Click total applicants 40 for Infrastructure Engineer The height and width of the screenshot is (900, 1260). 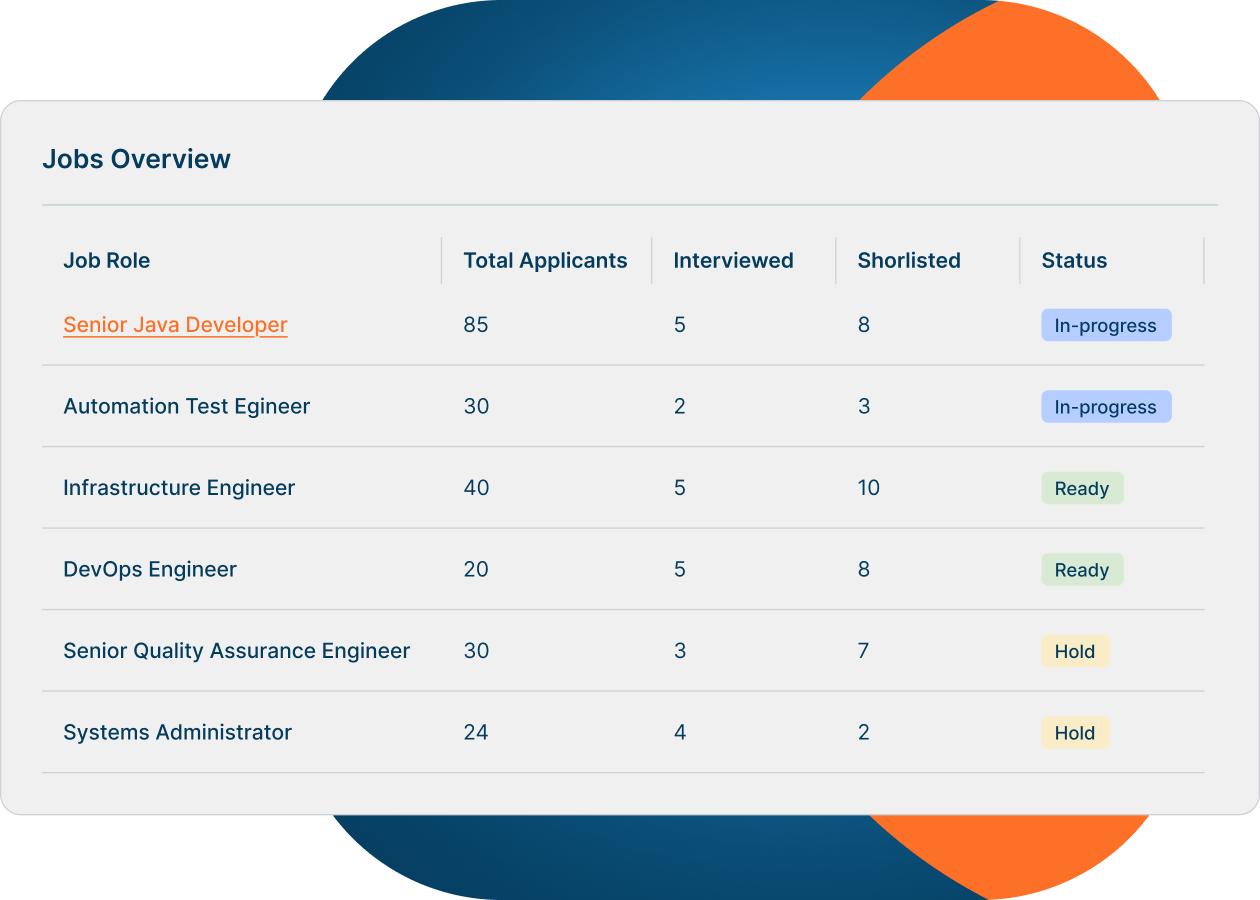476,488
